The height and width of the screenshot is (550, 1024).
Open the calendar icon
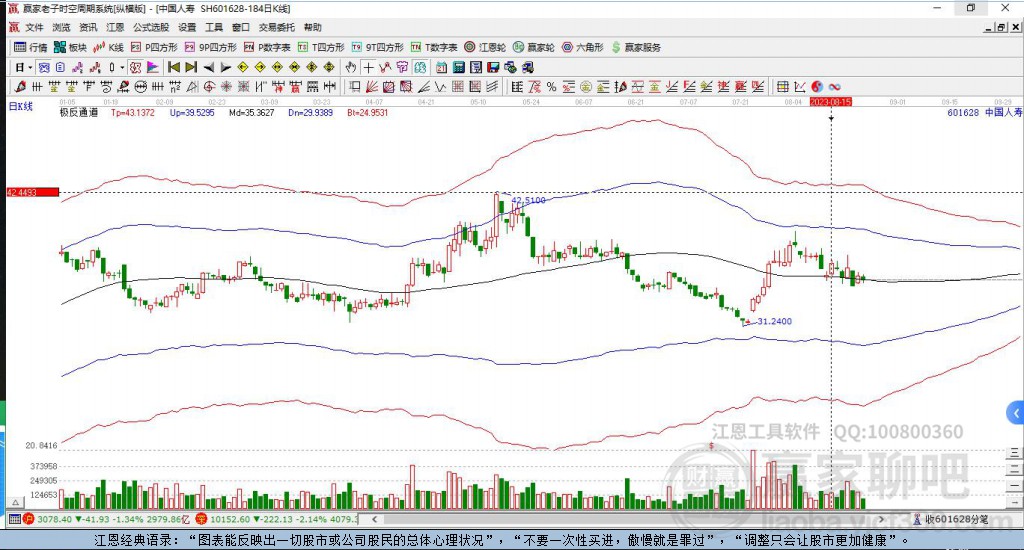tap(441, 67)
